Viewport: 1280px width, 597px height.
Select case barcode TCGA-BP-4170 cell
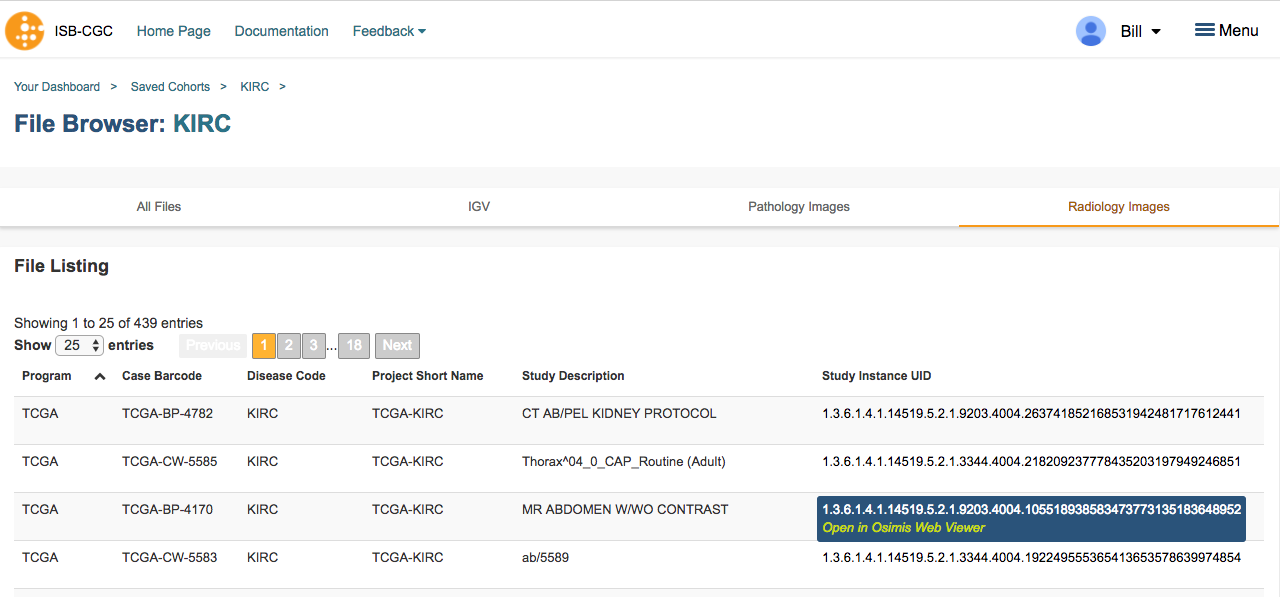click(167, 509)
